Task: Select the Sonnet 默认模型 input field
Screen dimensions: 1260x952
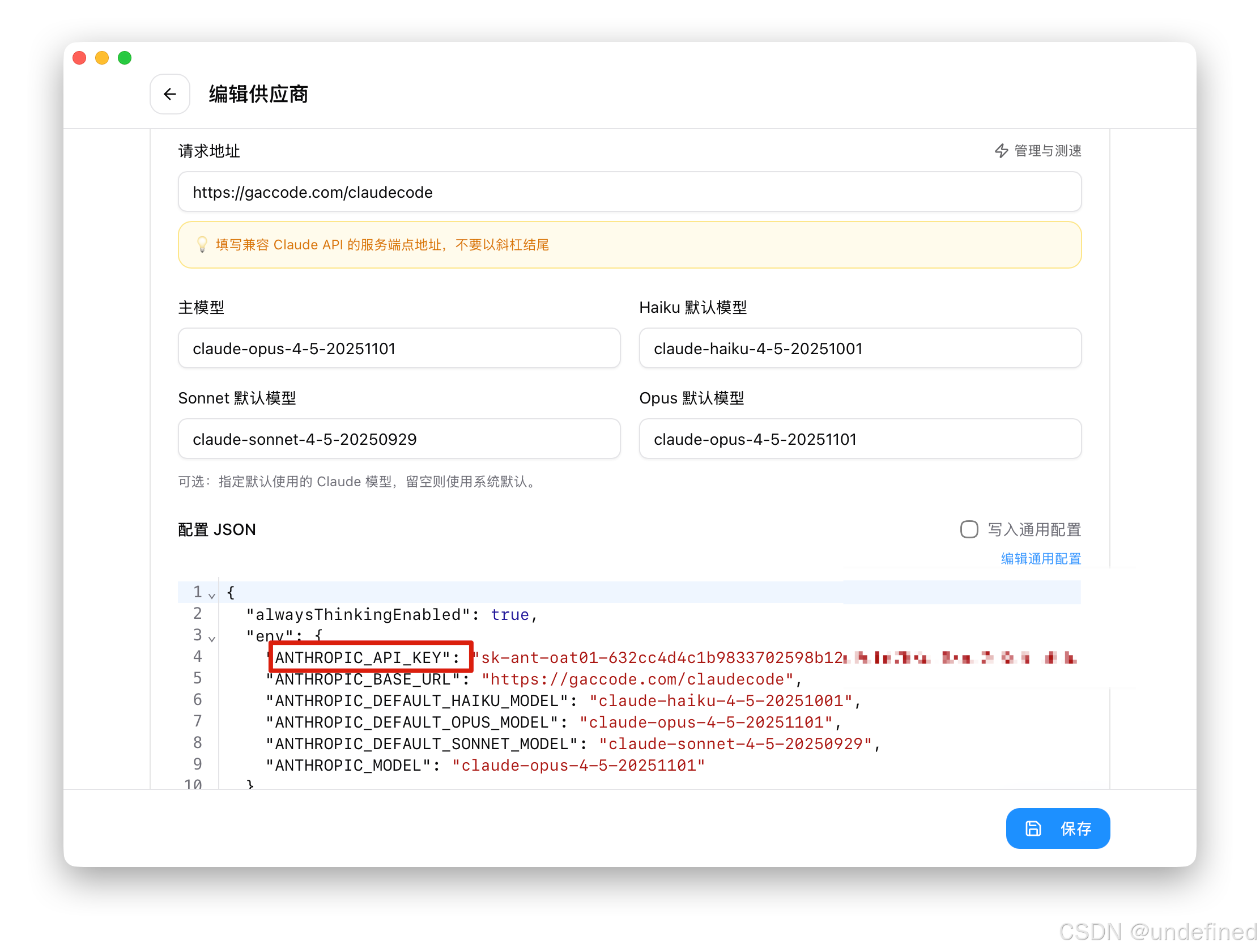Action: coord(399,439)
